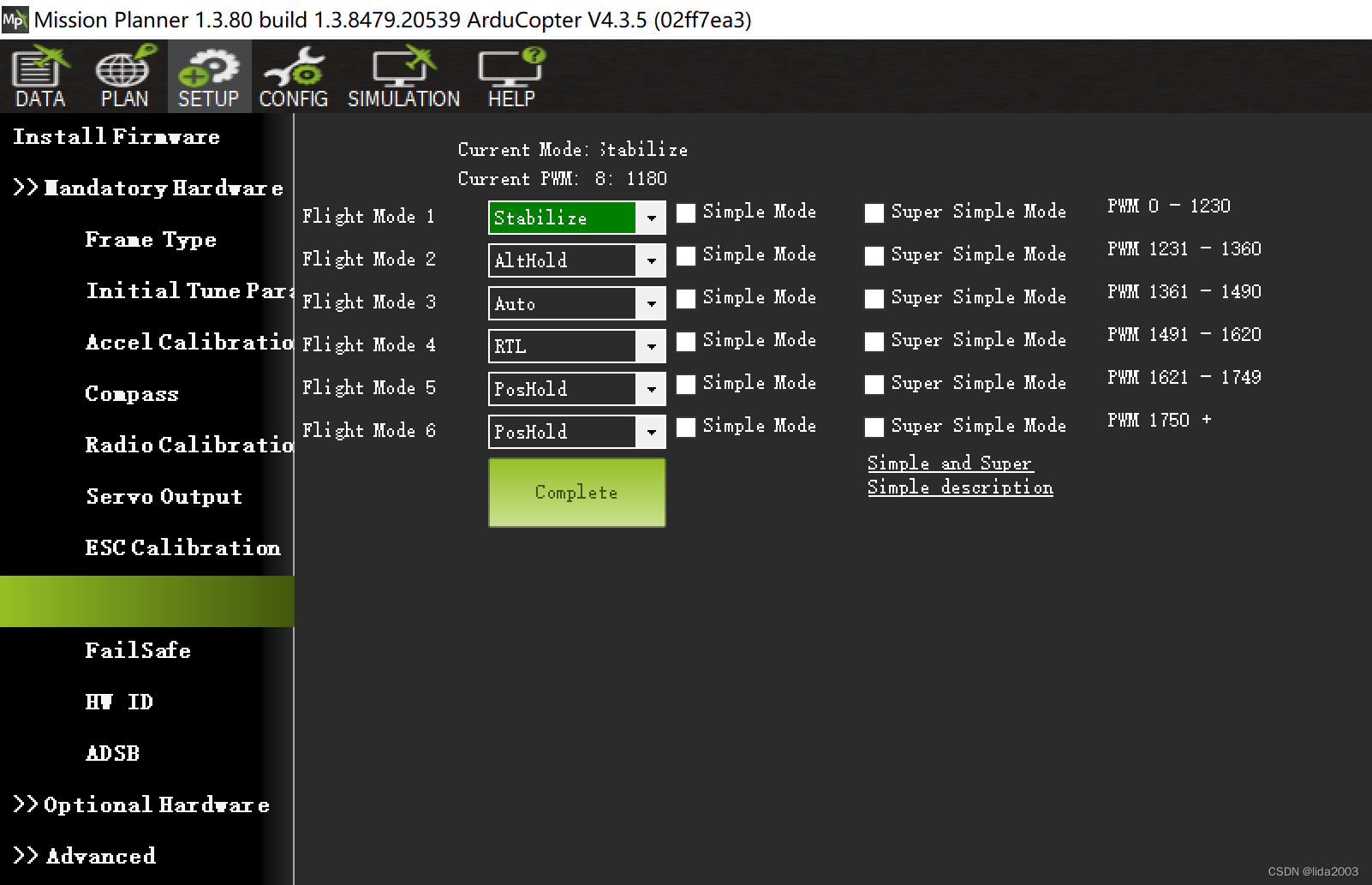Expand the Optional Hardware section
This screenshot has width=1372, height=885.
(141, 804)
